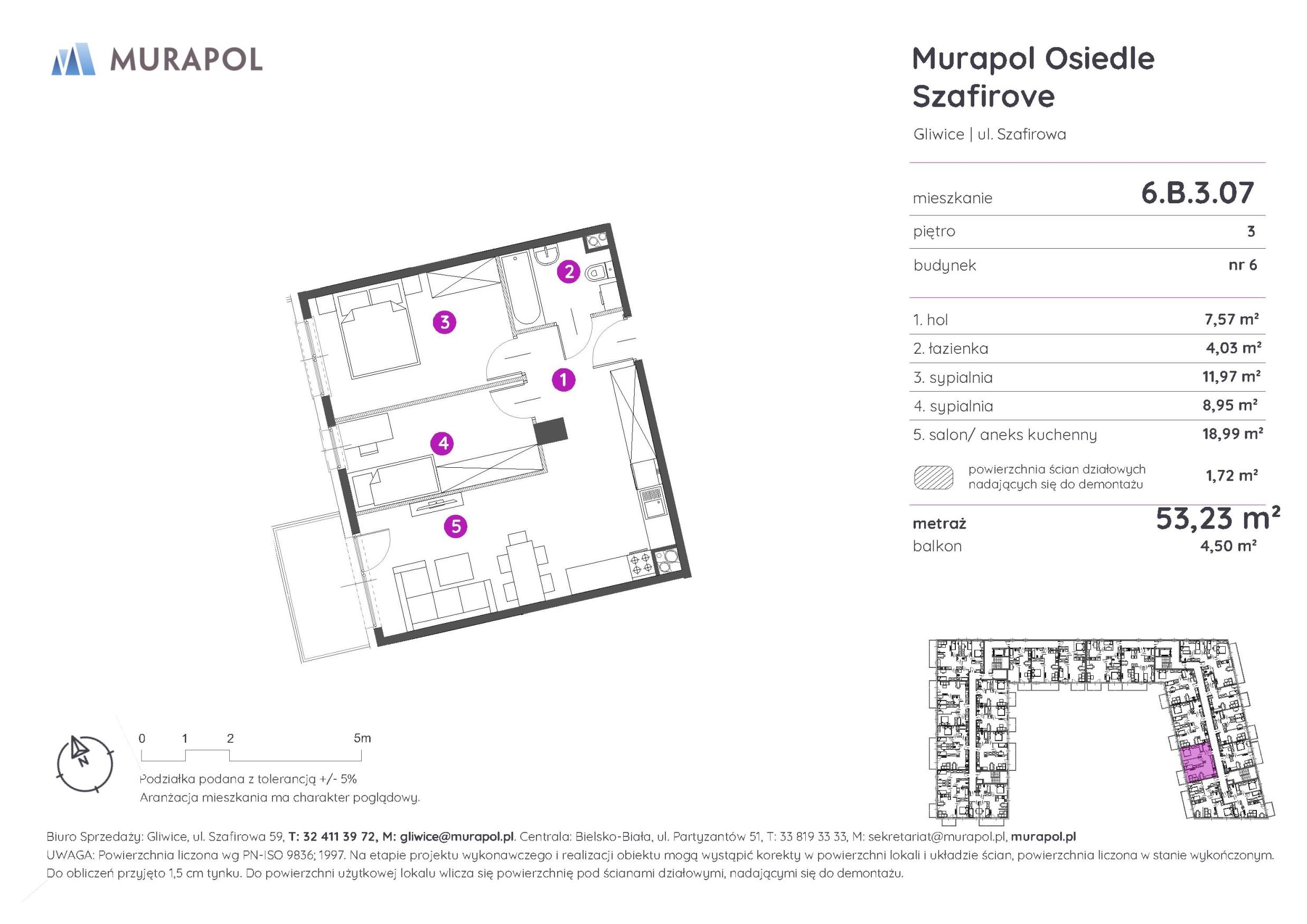Click room marker number 1 (hol)

[x=563, y=380]
